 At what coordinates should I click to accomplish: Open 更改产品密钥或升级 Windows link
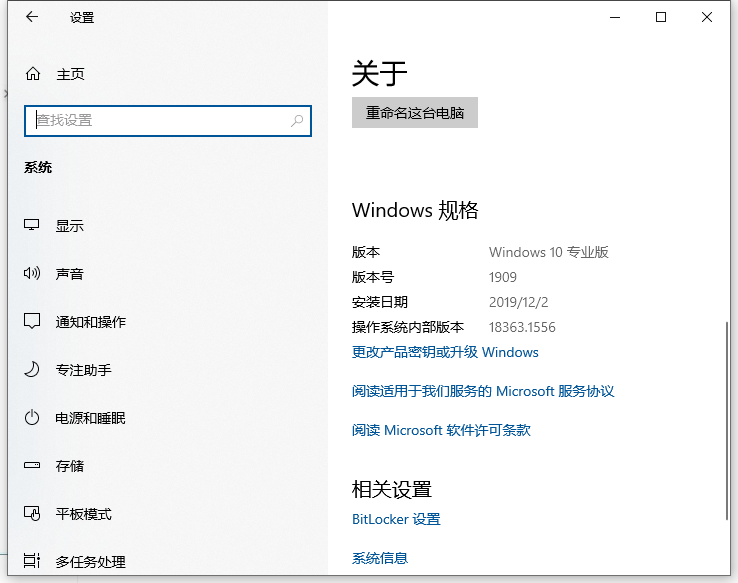[x=445, y=352]
